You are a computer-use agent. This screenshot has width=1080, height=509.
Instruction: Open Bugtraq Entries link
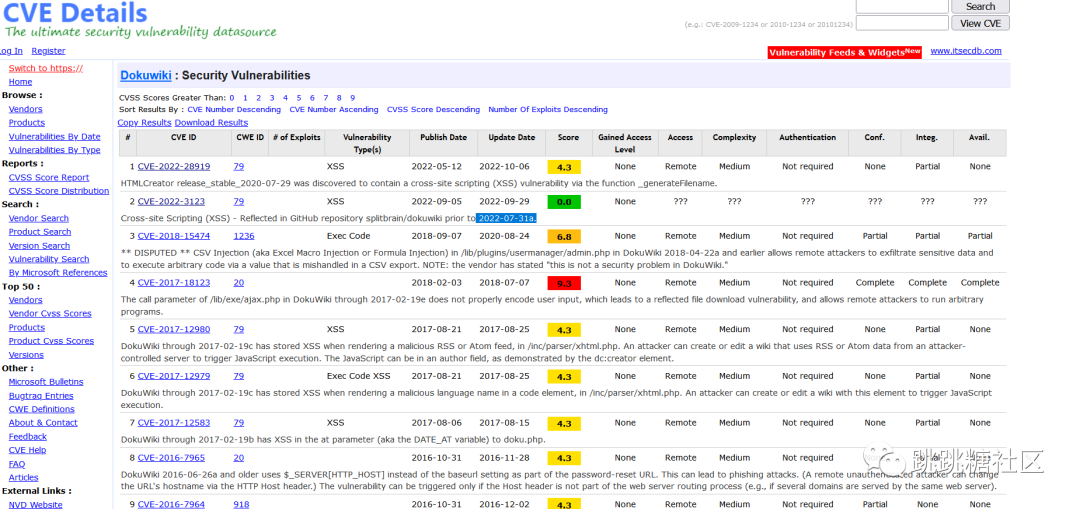41,396
